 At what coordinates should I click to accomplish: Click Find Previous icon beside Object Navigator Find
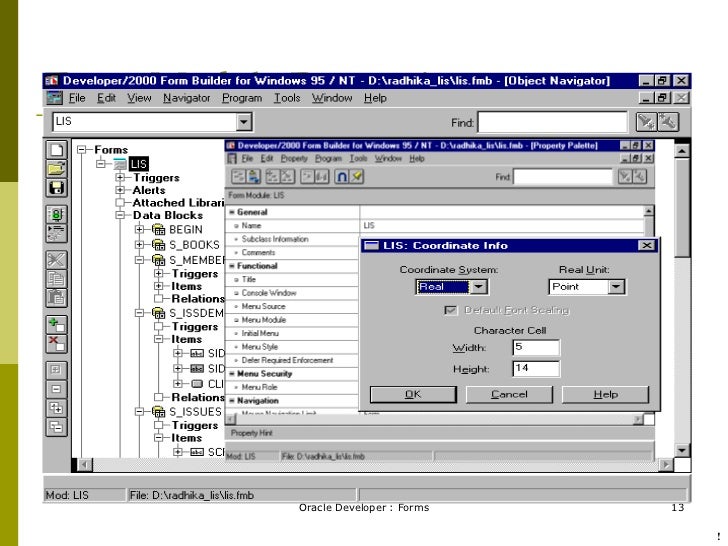[668, 122]
